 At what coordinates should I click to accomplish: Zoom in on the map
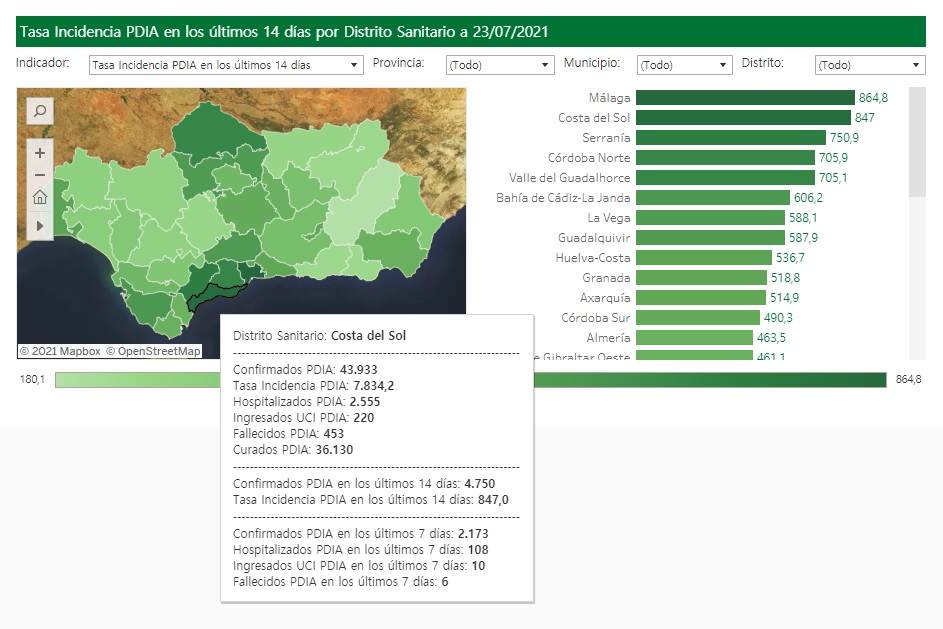coord(40,153)
